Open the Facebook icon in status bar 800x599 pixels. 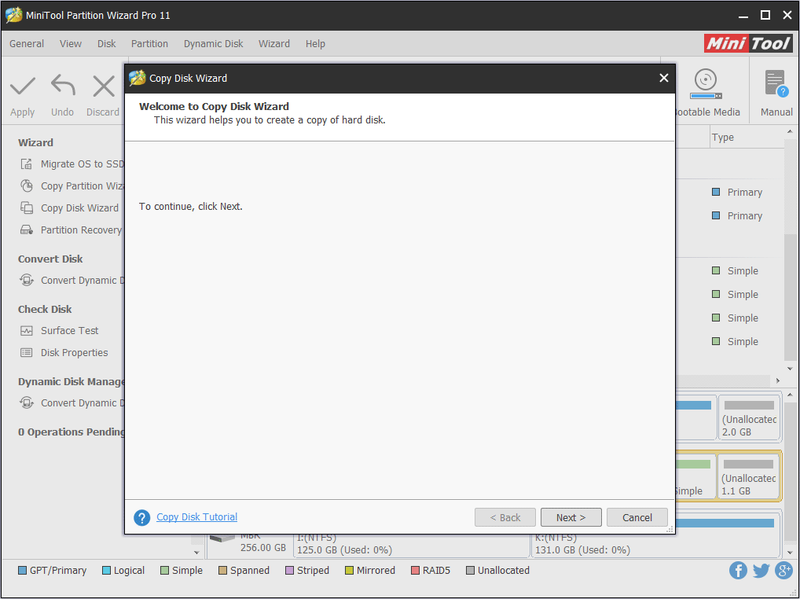tap(738, 570)
